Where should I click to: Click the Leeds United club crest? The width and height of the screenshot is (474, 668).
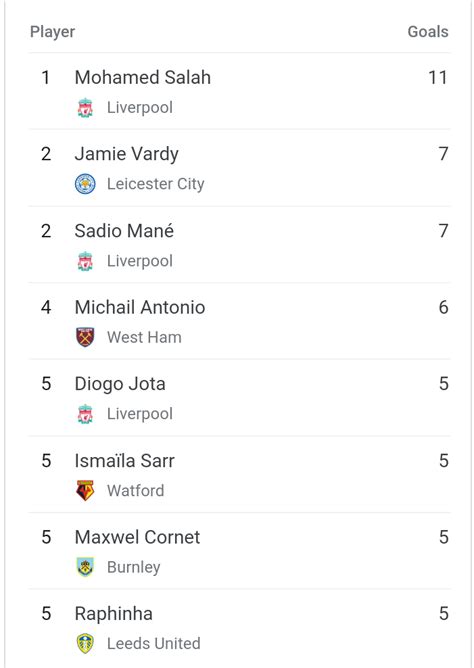pos(85,643)
